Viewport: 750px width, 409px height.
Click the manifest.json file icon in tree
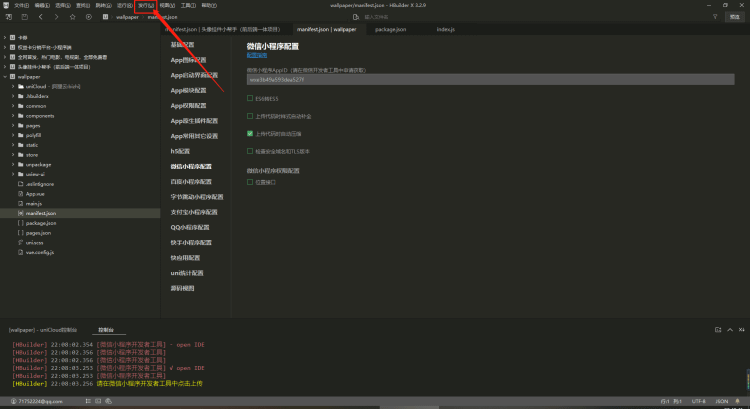click(x=21, y=213)
